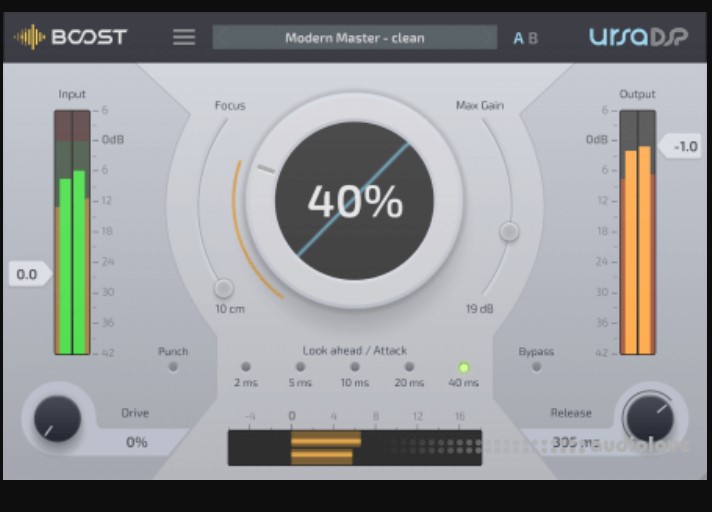This screenshot has height=512, width=712.
Task: Click the 19 dB Max Gain value
Action: (x=480, y=309)
